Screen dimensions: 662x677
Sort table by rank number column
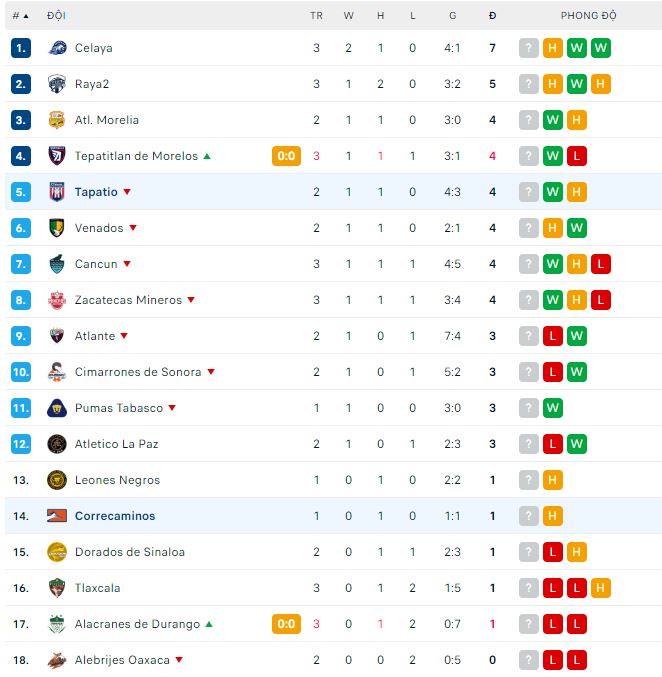coord(20,16)
